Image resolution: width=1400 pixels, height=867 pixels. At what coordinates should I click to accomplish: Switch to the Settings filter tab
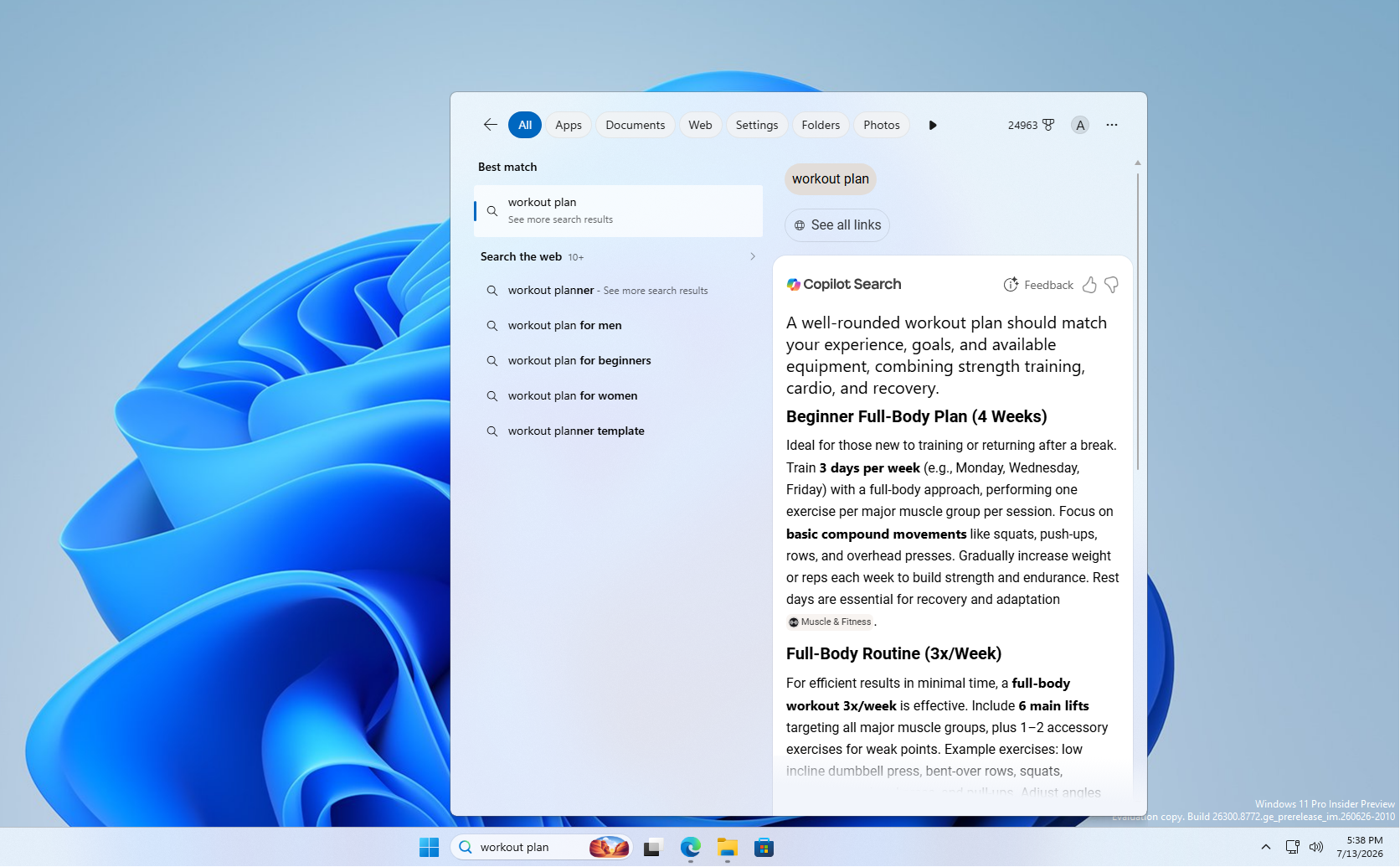point(757,125)
